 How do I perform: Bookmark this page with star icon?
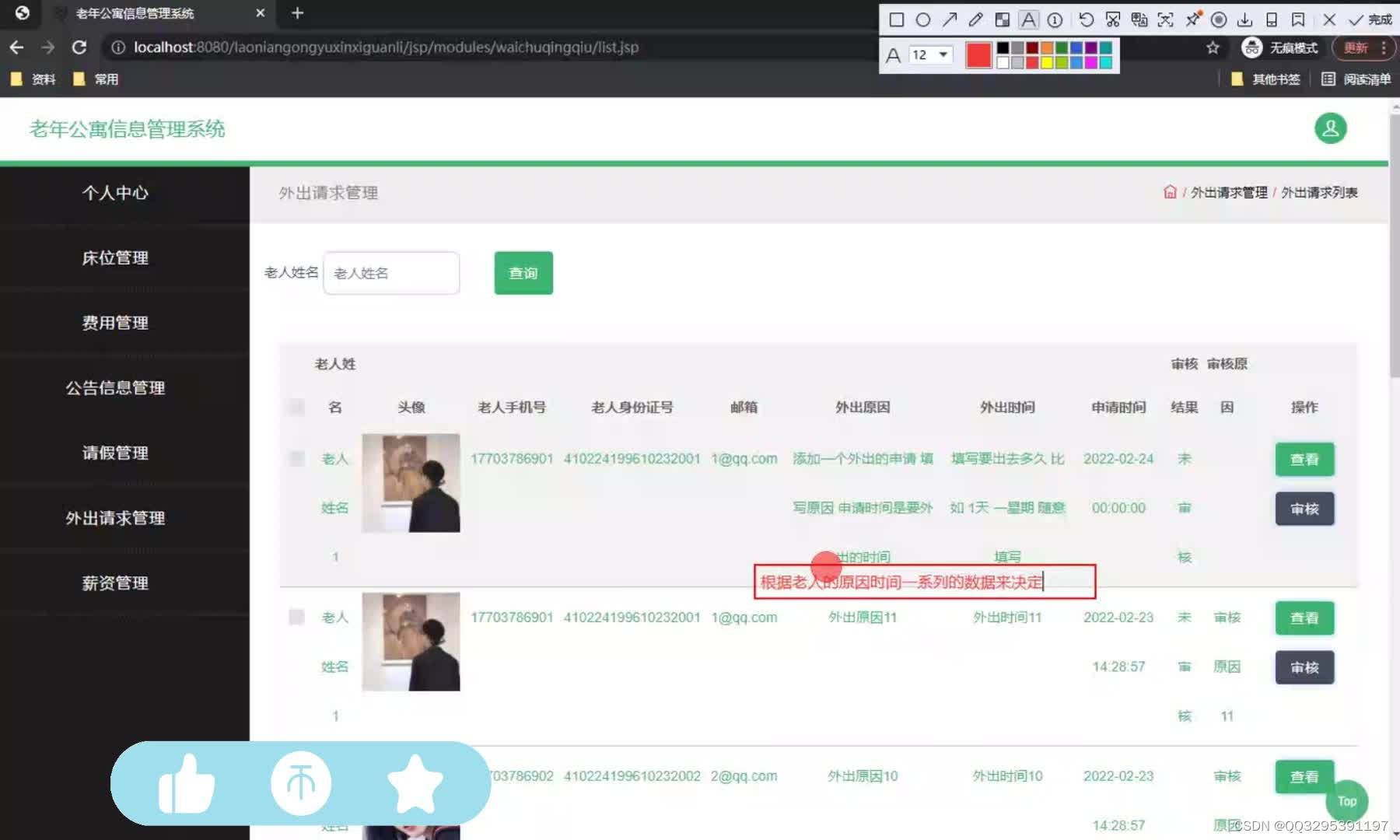[1213, 47]
